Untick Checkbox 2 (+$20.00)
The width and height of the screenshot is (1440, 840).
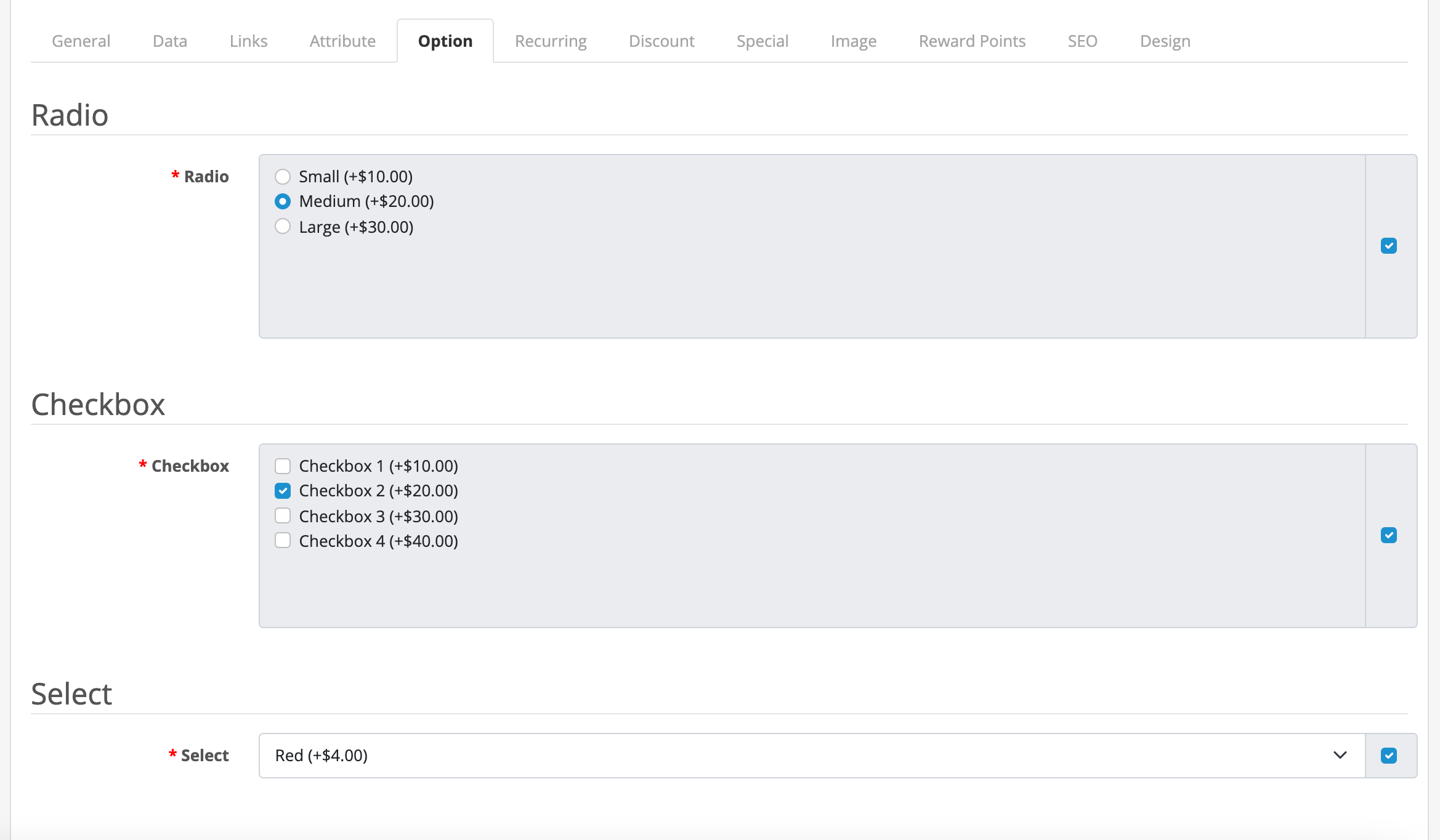[283, 491]
